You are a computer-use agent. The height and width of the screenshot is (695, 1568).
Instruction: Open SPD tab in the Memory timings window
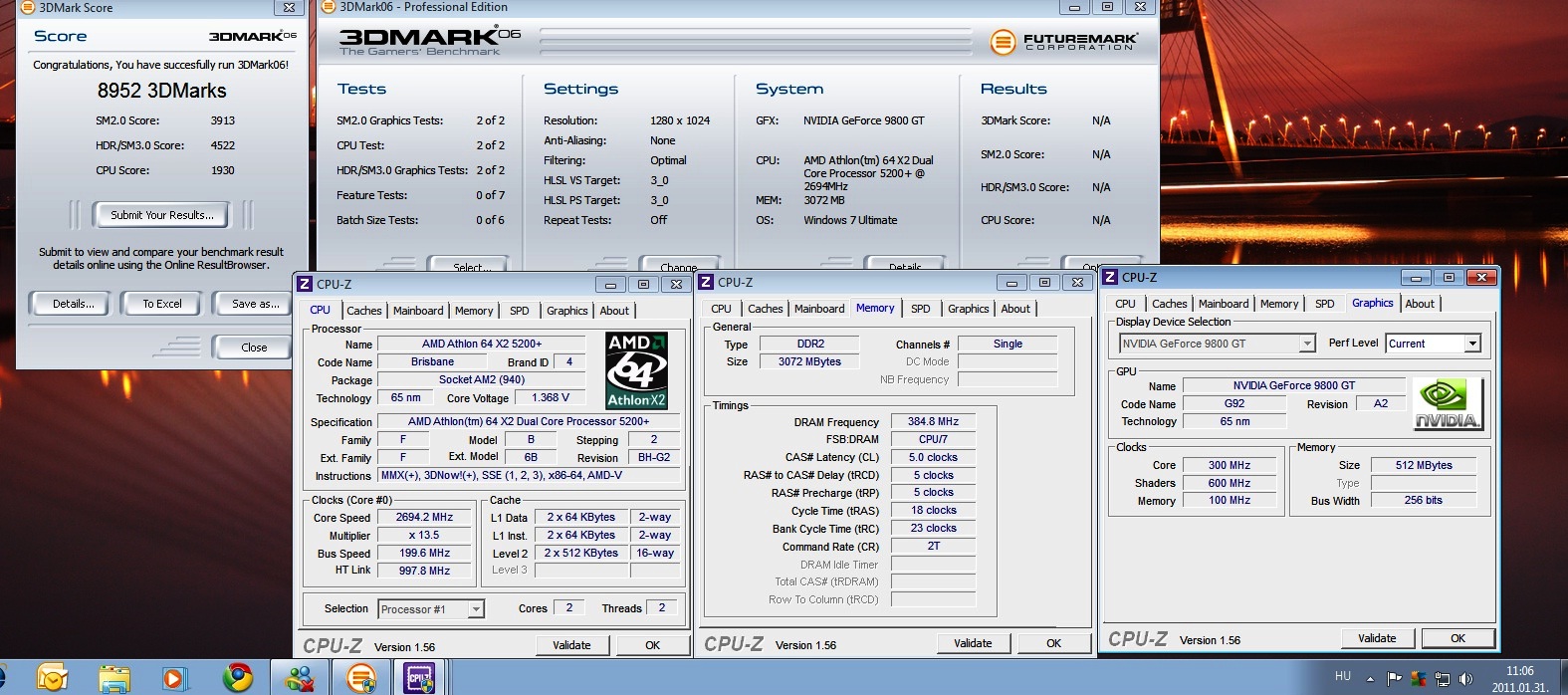921,309
